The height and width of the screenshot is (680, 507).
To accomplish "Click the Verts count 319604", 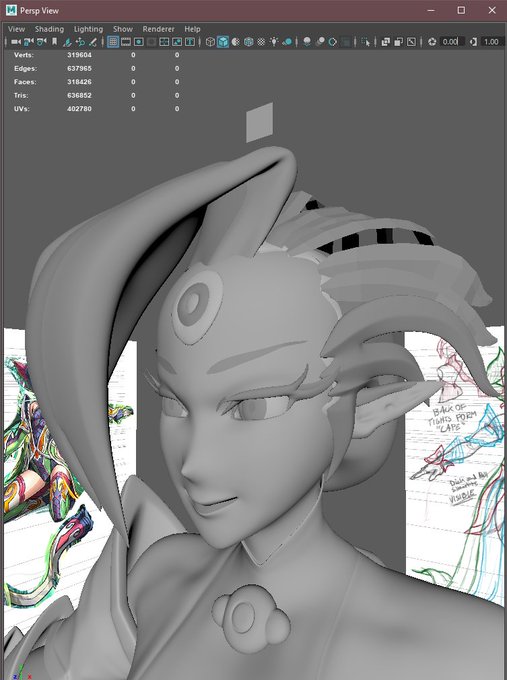I will point(79,55).
